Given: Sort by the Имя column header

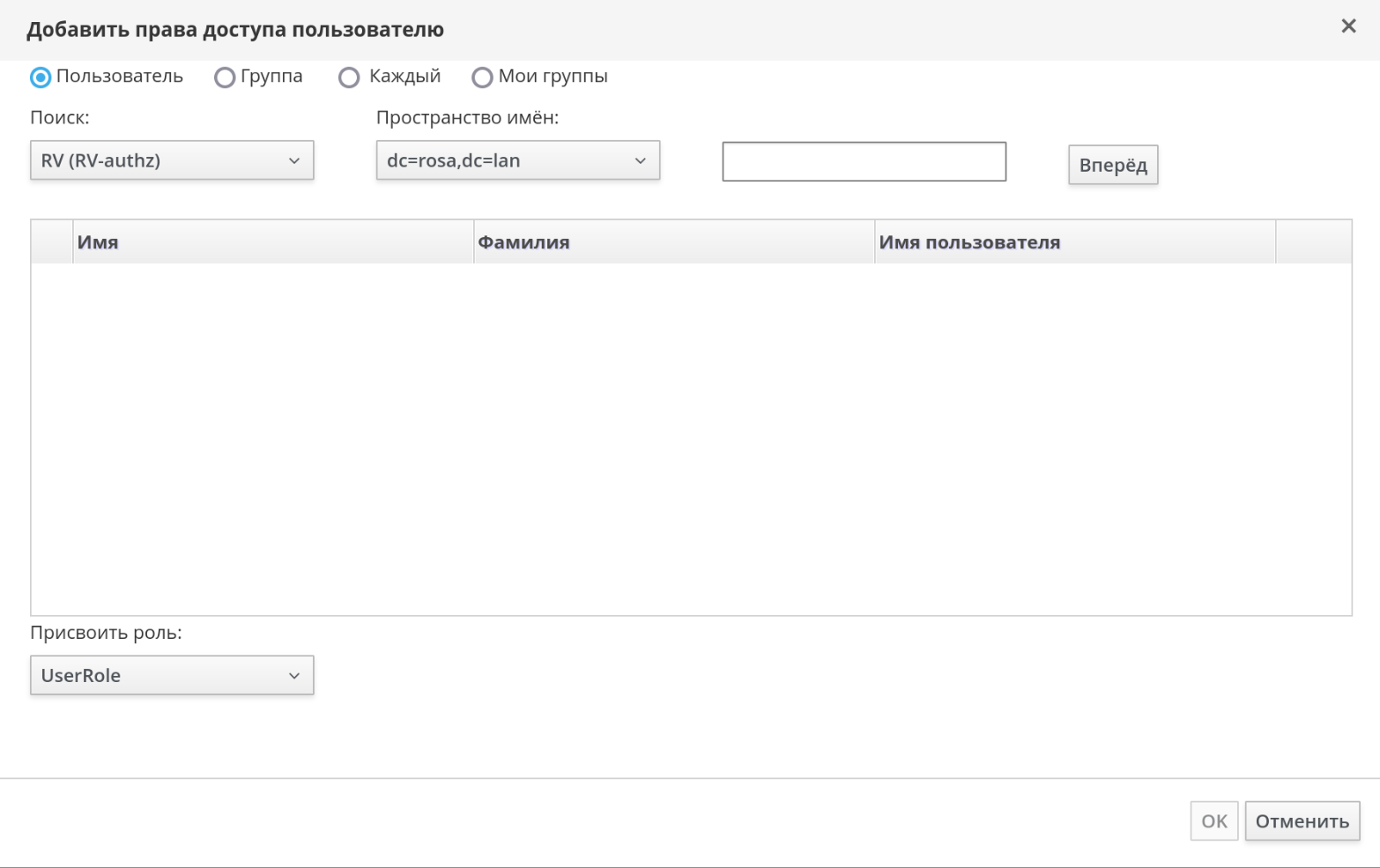Looking at the screenshot, I should pyautogui.click(x=273, y=242).
